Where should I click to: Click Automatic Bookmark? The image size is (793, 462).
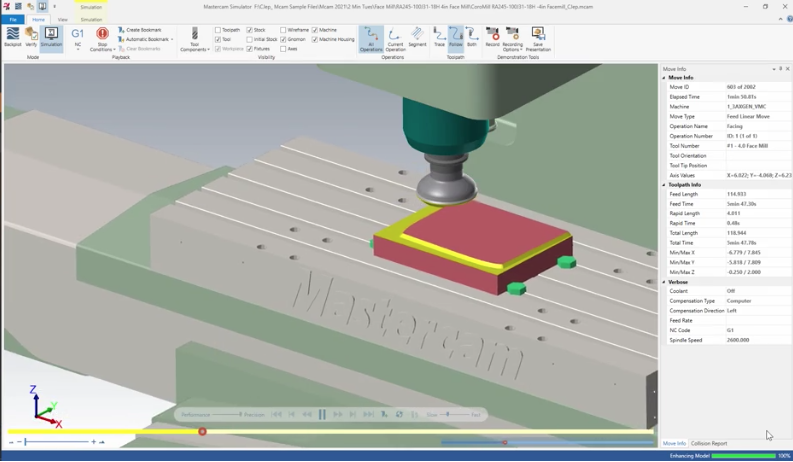(x=144, y=39)
